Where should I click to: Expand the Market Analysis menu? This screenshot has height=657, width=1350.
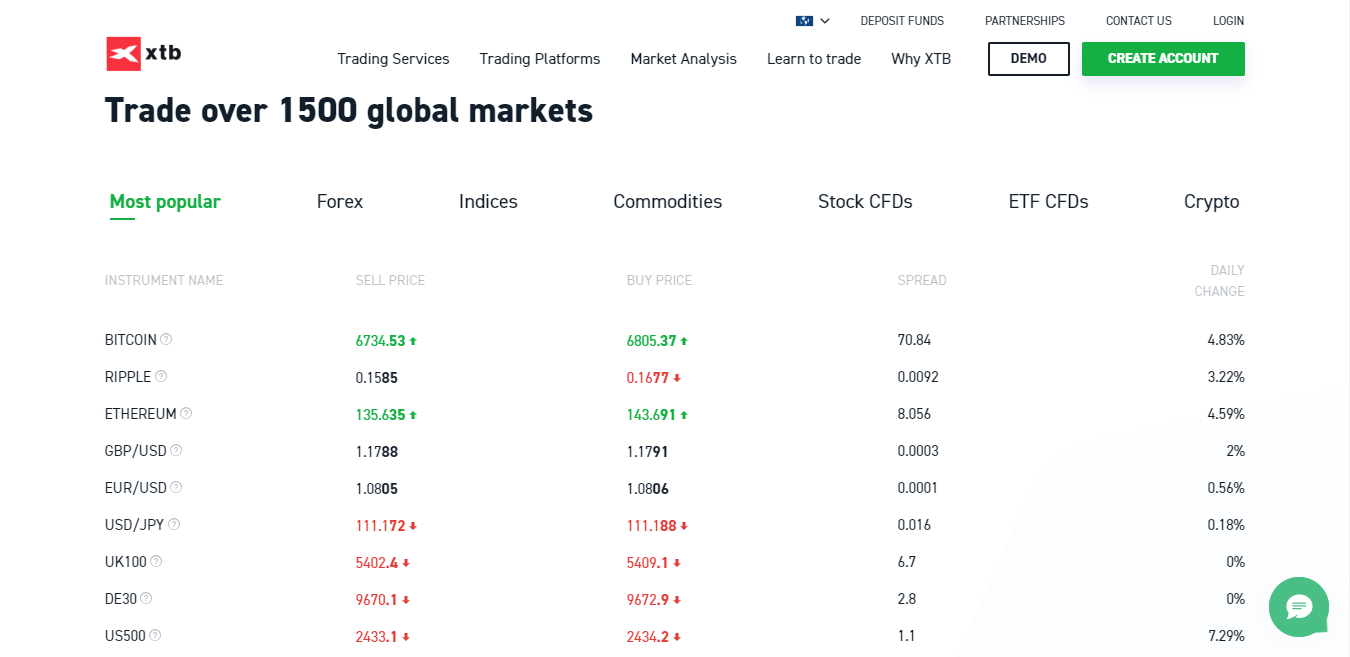[683, 59]
